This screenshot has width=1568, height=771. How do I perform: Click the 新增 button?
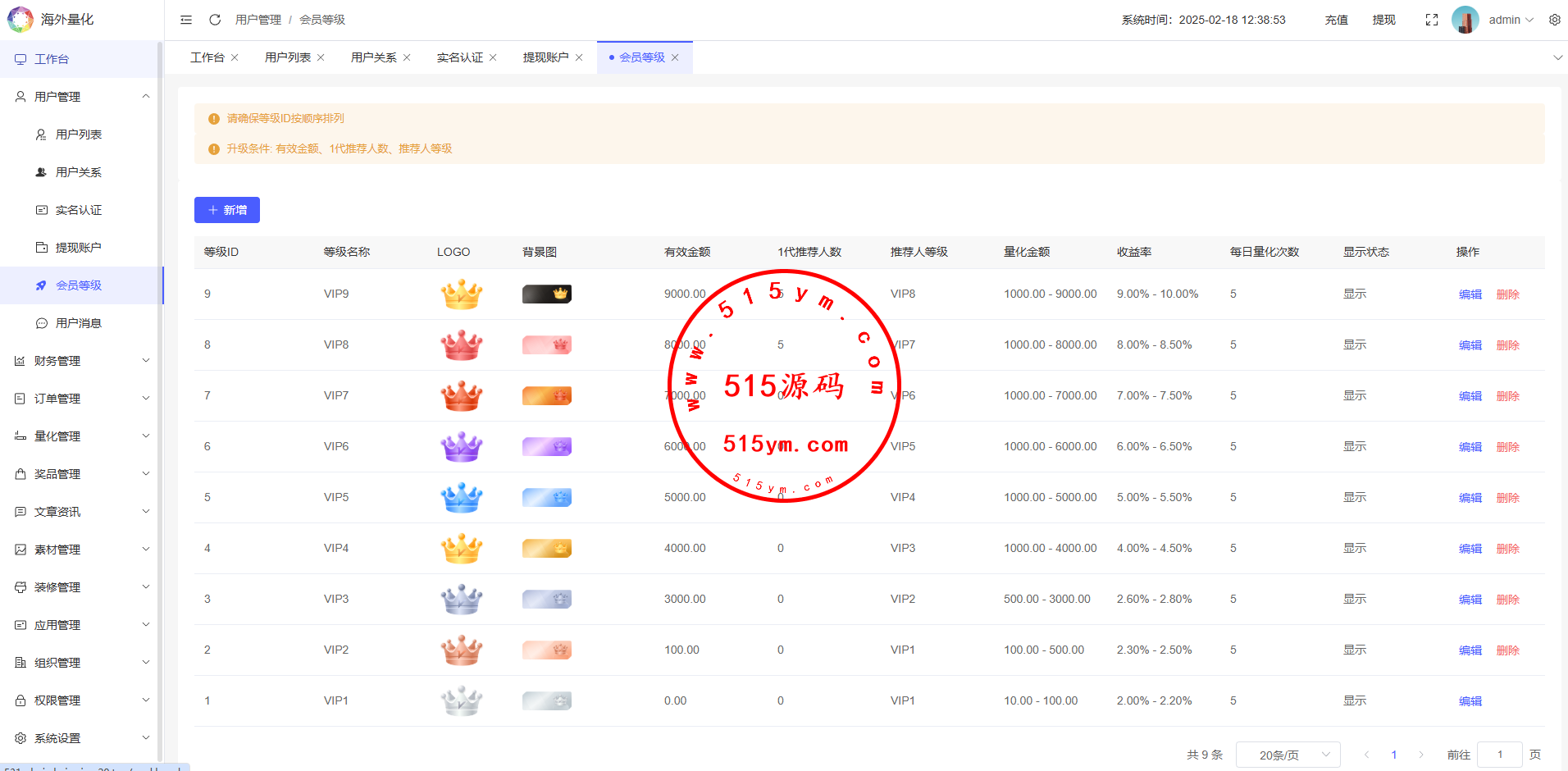coord(227,210)
